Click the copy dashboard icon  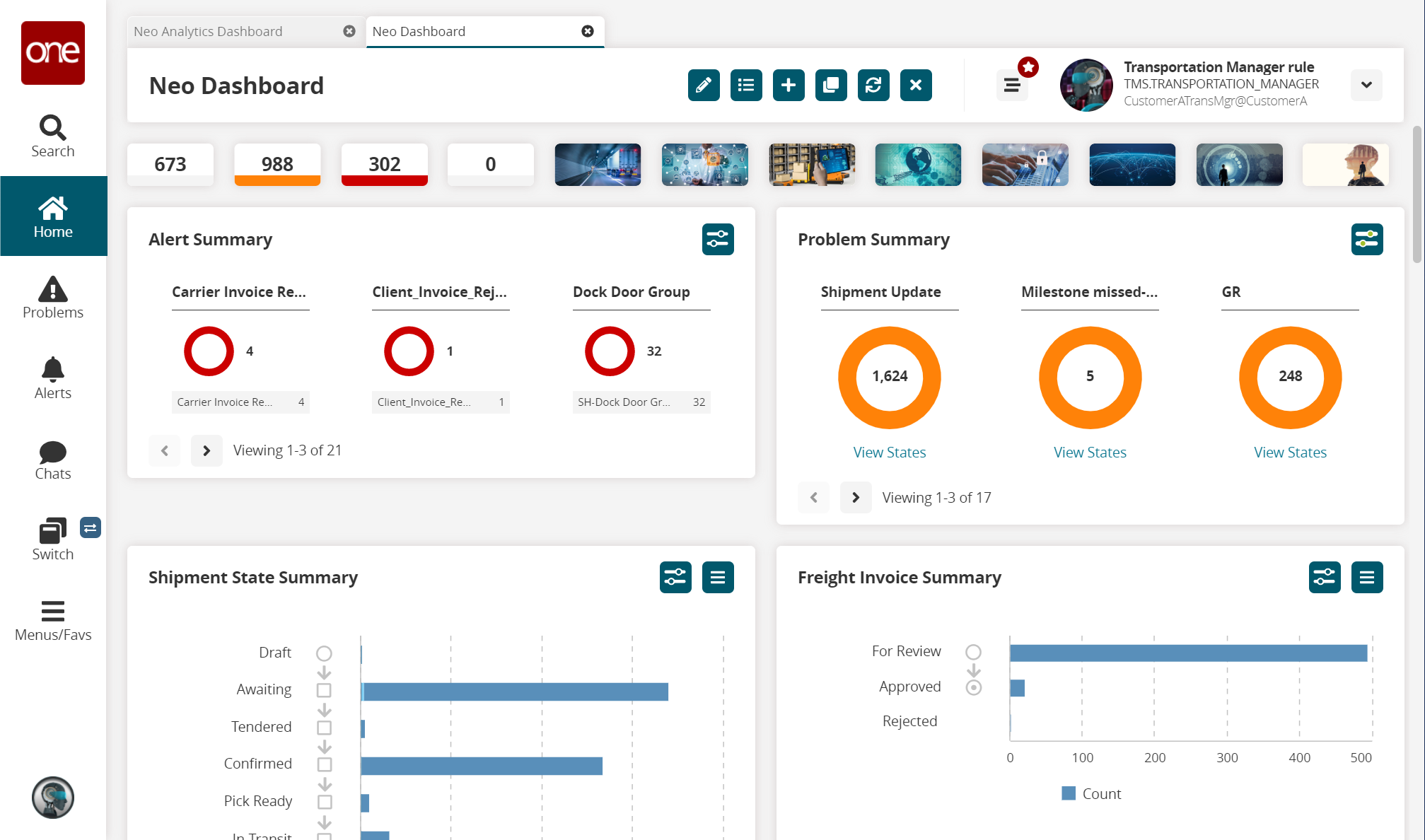(x=831, y=86)
